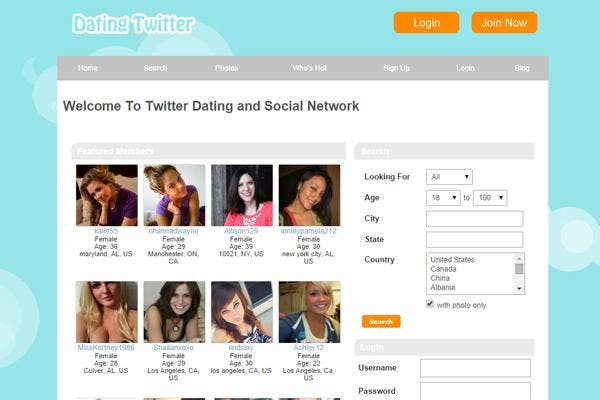Open the Photos navigation item

click(x=227, y=68)
